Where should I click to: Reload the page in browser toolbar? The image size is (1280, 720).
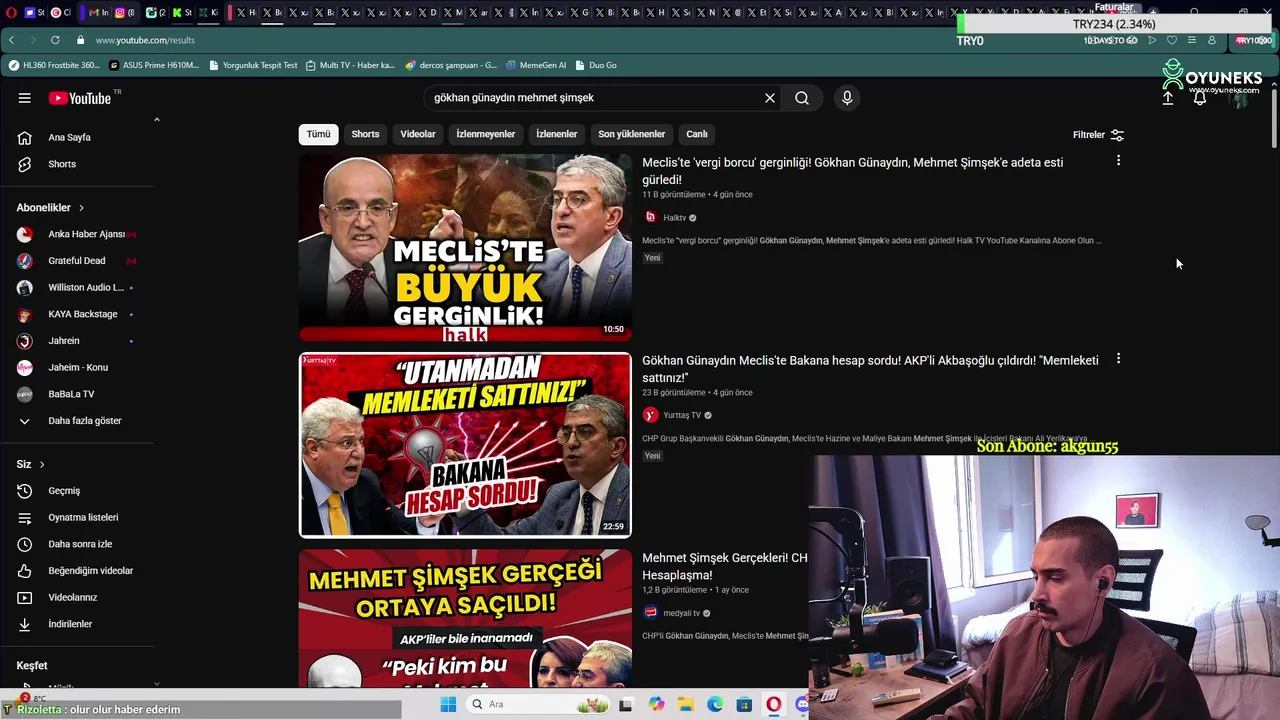(54, 40)
